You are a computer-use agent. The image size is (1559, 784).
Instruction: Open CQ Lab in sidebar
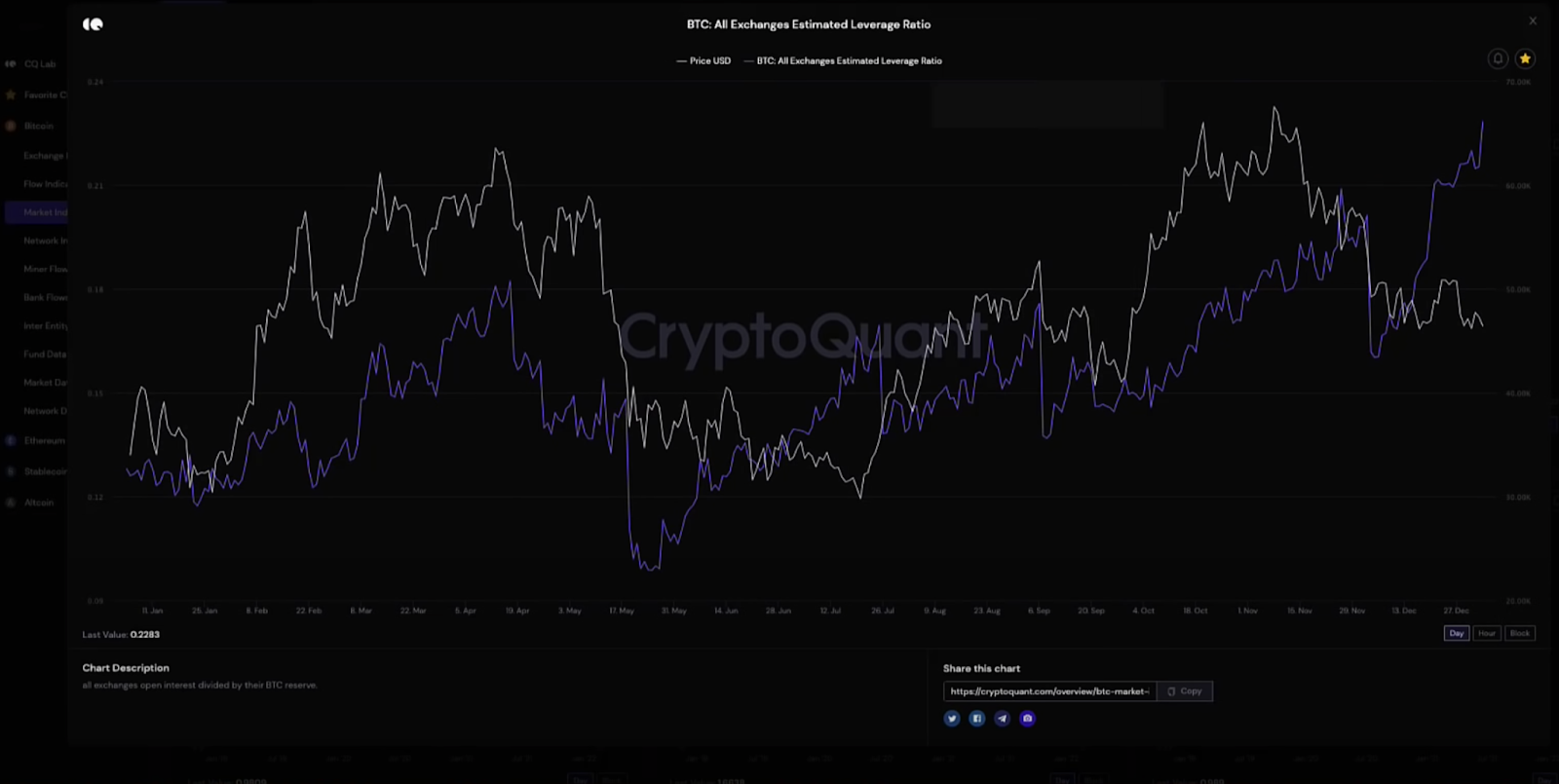pos(40,64)
